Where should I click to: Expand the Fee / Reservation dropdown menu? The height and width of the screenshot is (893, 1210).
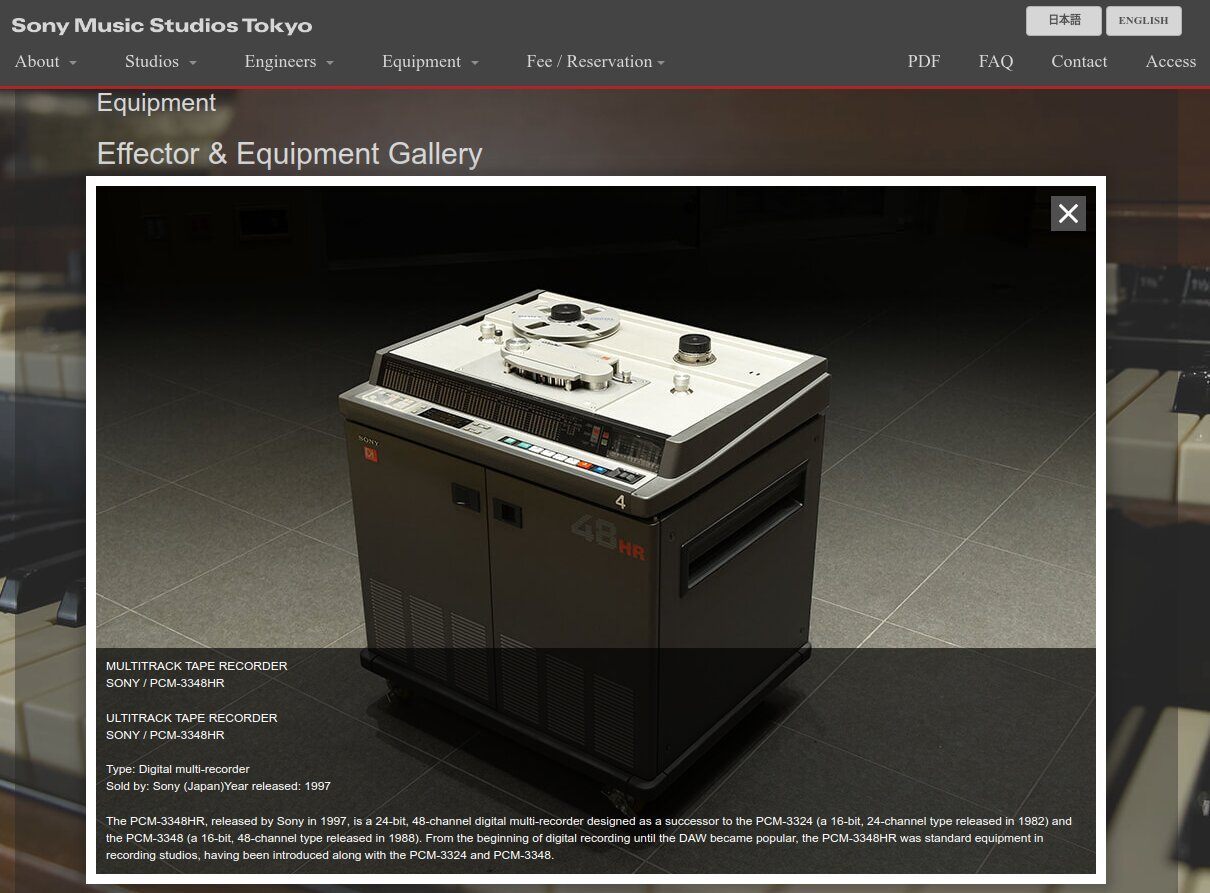point(596,61)
